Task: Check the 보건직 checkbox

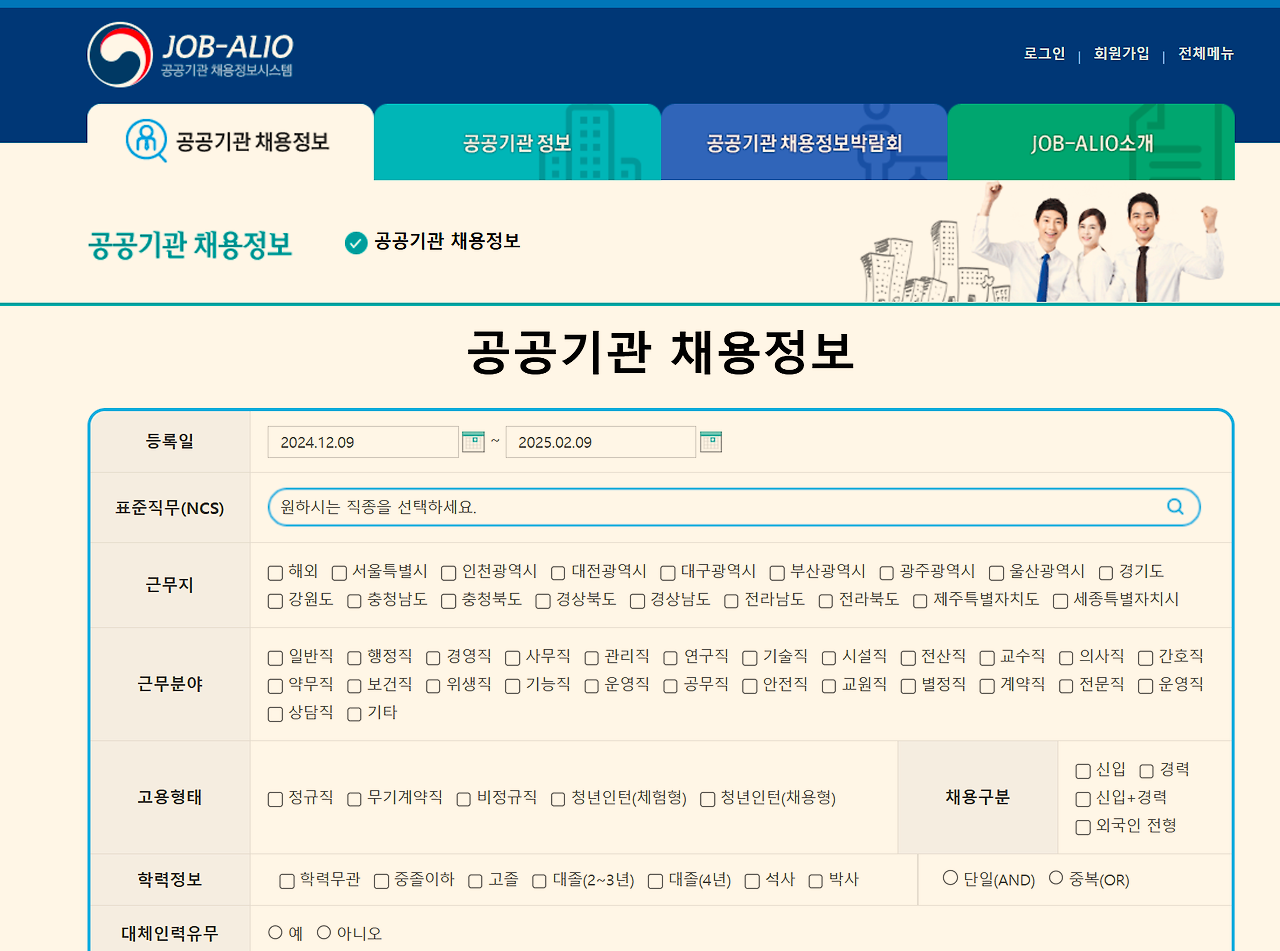Action: click(x=354, y=686)
